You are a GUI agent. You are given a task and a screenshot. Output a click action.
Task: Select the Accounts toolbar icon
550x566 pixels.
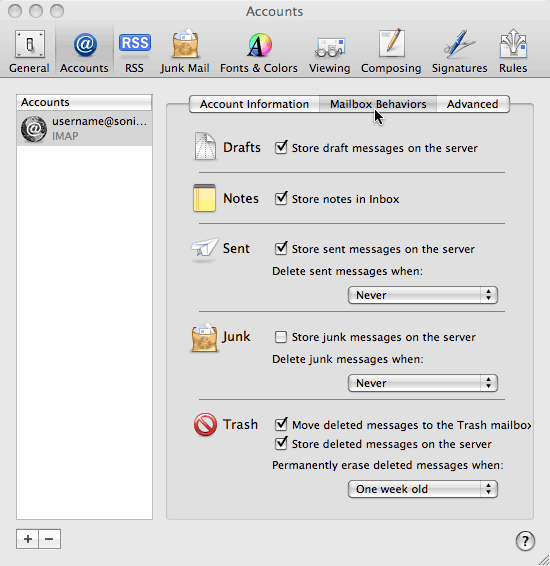(x=84, y=51)
